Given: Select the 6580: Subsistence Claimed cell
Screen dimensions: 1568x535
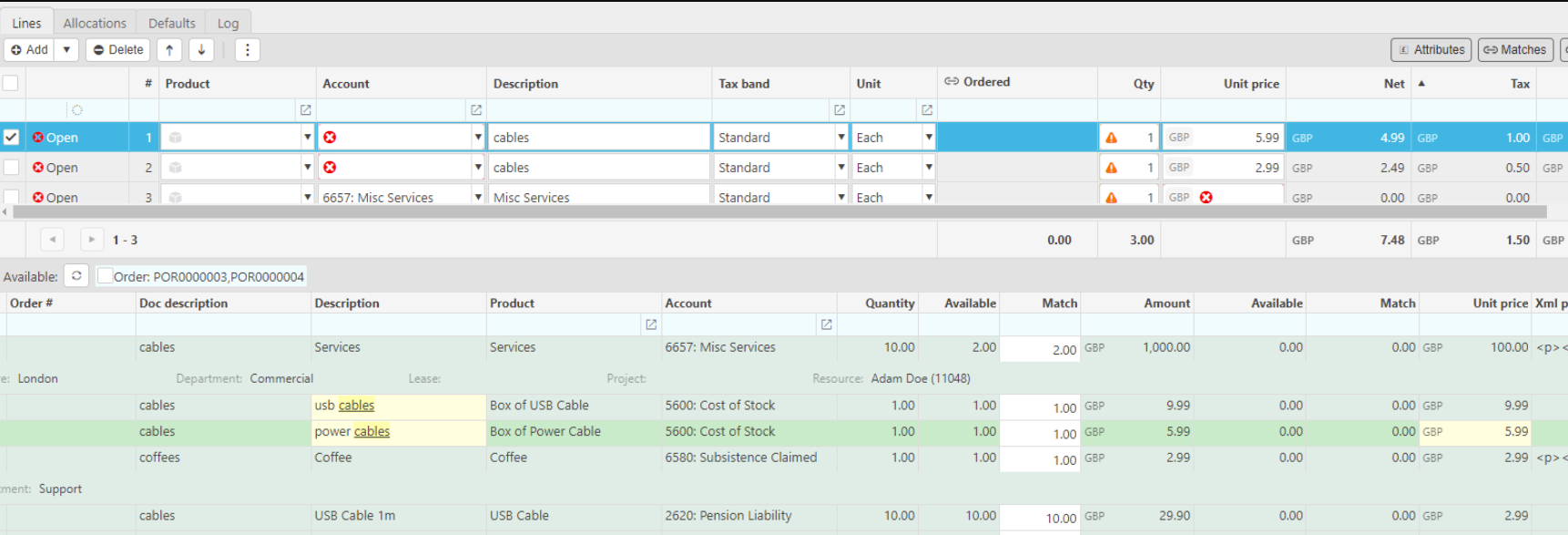Looking at the screenshot, I should [x=748, y=458].
